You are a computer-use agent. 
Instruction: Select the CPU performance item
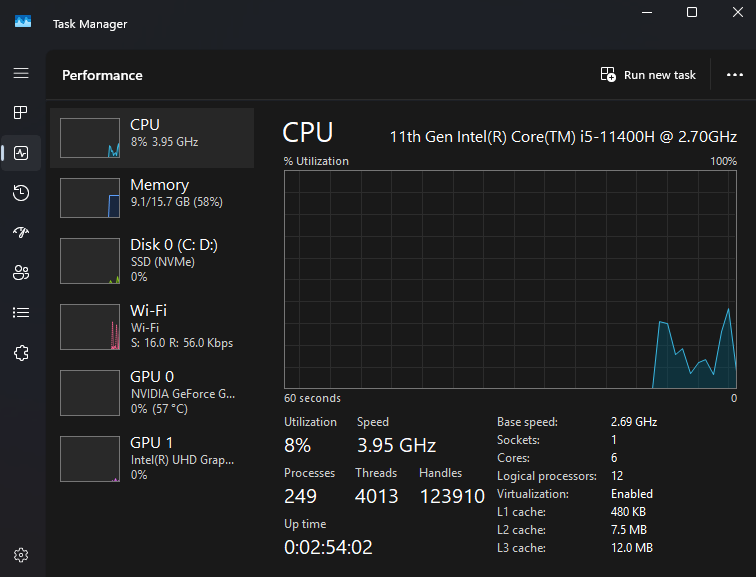coord(152,138)
